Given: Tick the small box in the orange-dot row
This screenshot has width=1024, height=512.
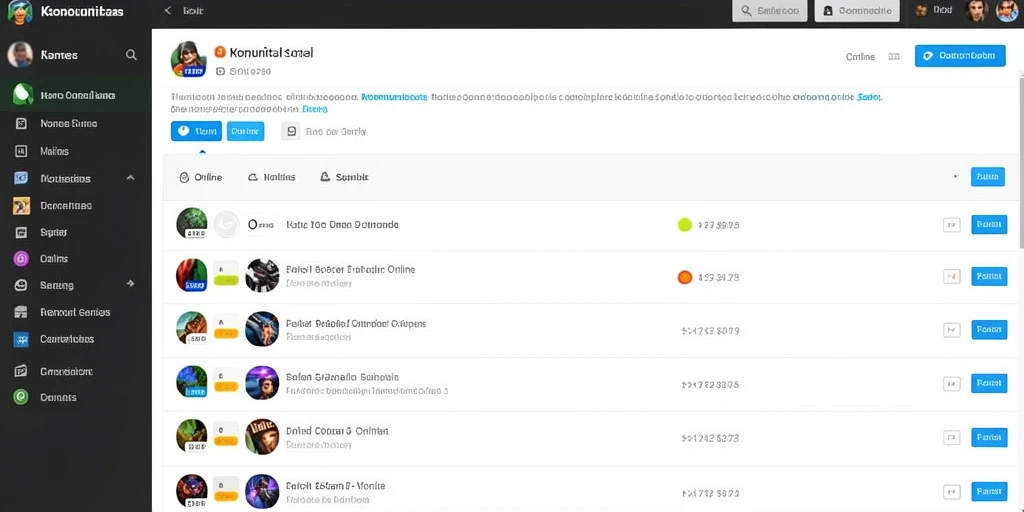Looking at the screenshot, I should pyautogui.click(x=952, y=277).
